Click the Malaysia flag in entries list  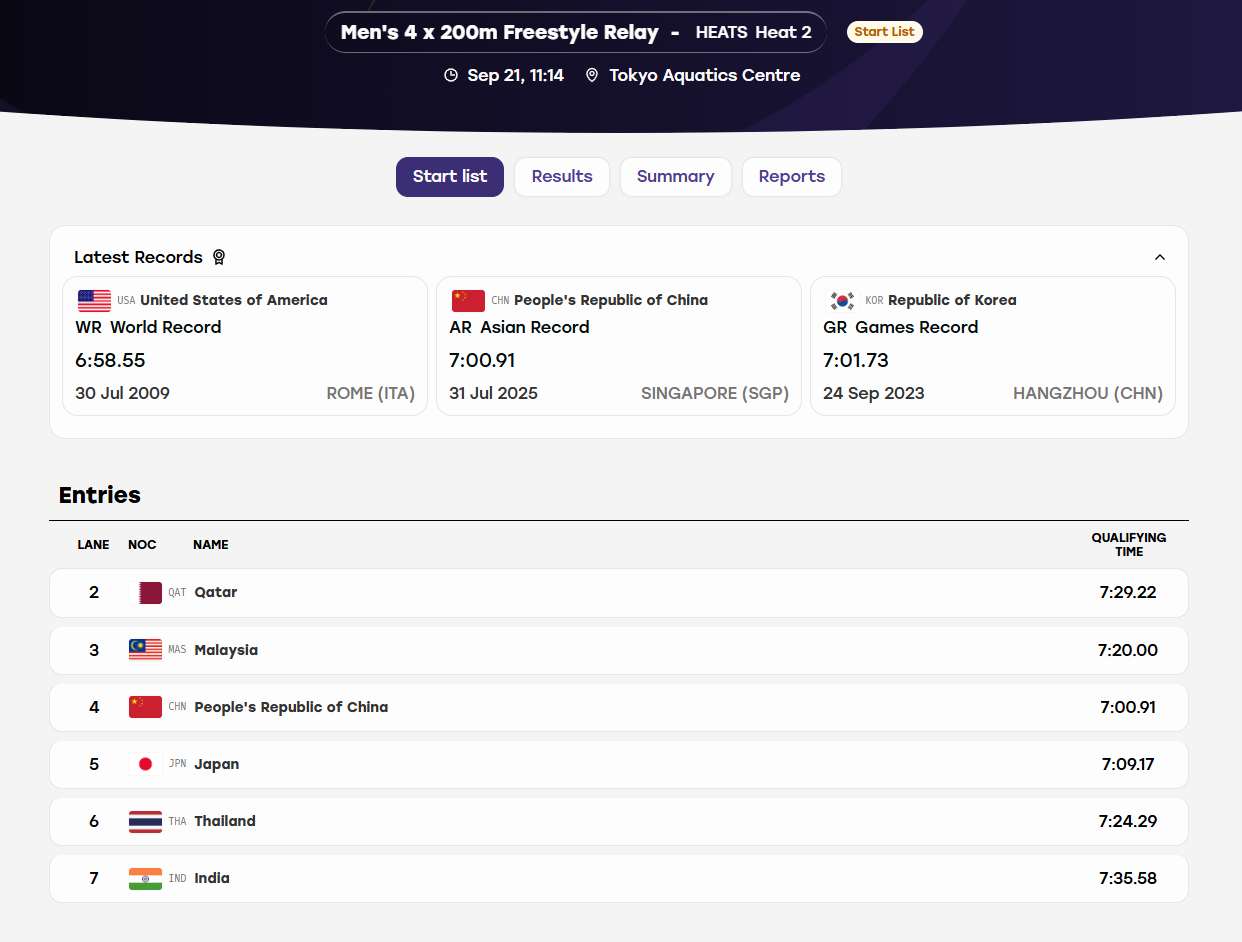[x=145, y=650]
